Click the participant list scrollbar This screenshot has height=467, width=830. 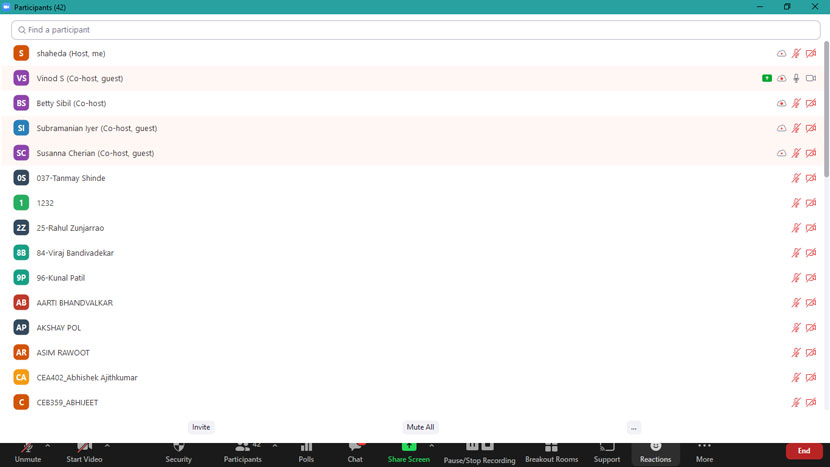point(826,110)
